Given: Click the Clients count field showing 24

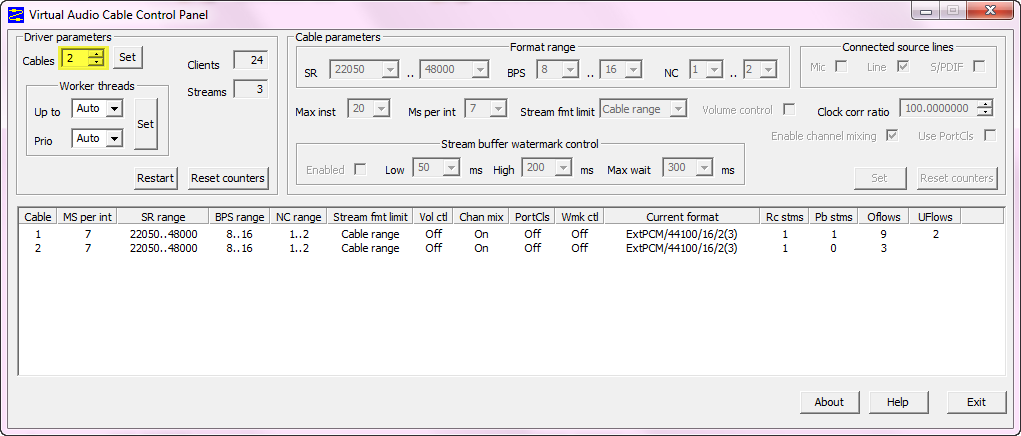Looking at the screenshot, I should tap(251, 61).
